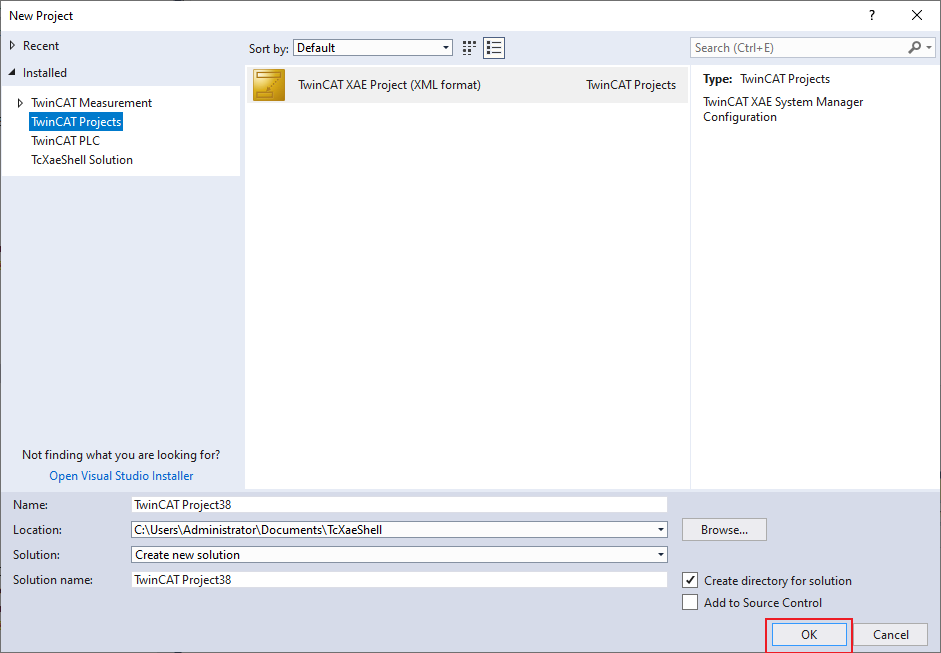Click the Installed label
This screenshot has height=653, width=941.
point(45,73)
